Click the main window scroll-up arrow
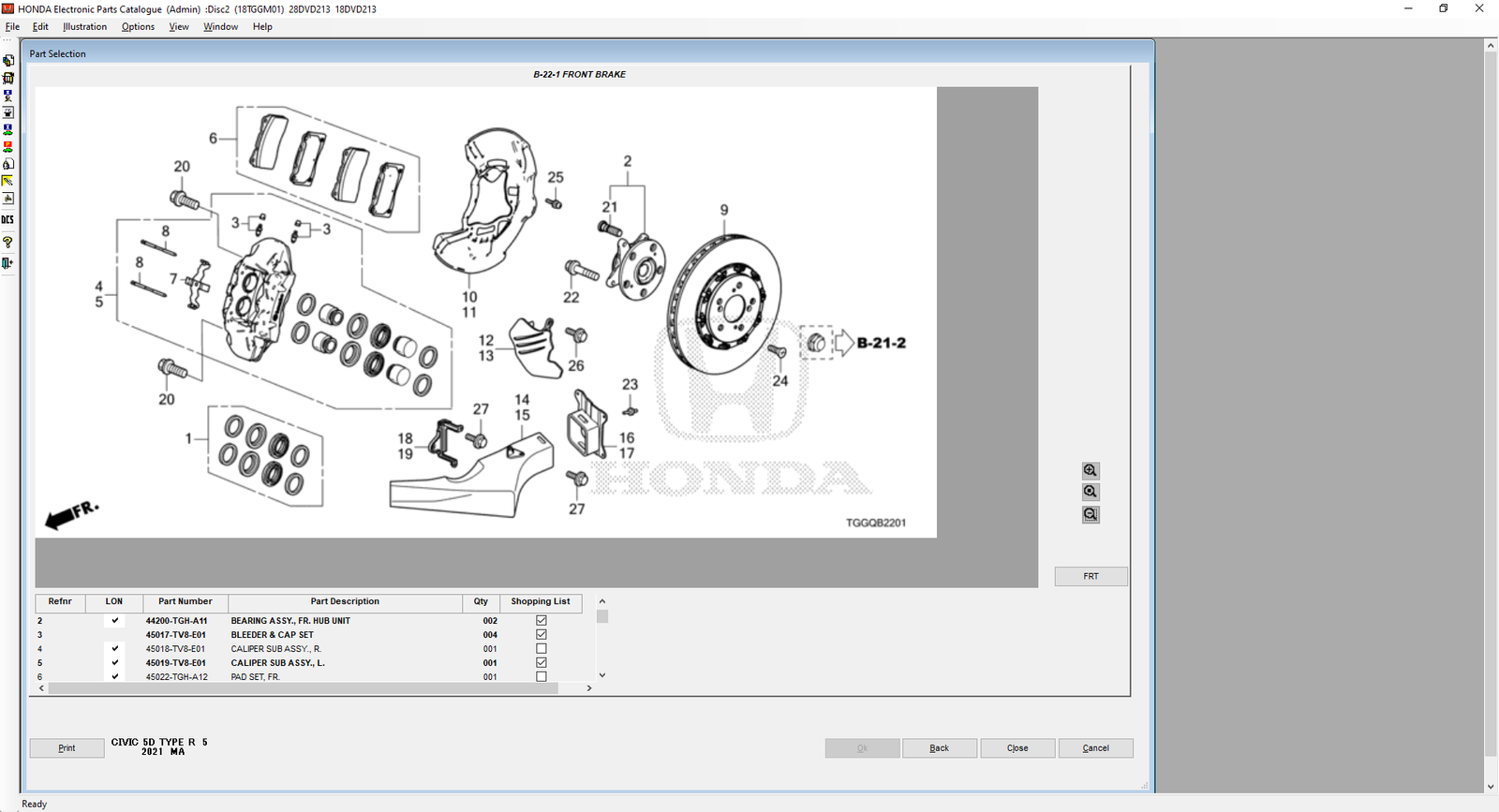1499x812 pixels. pyautogui.click(x=1491, y=45)
